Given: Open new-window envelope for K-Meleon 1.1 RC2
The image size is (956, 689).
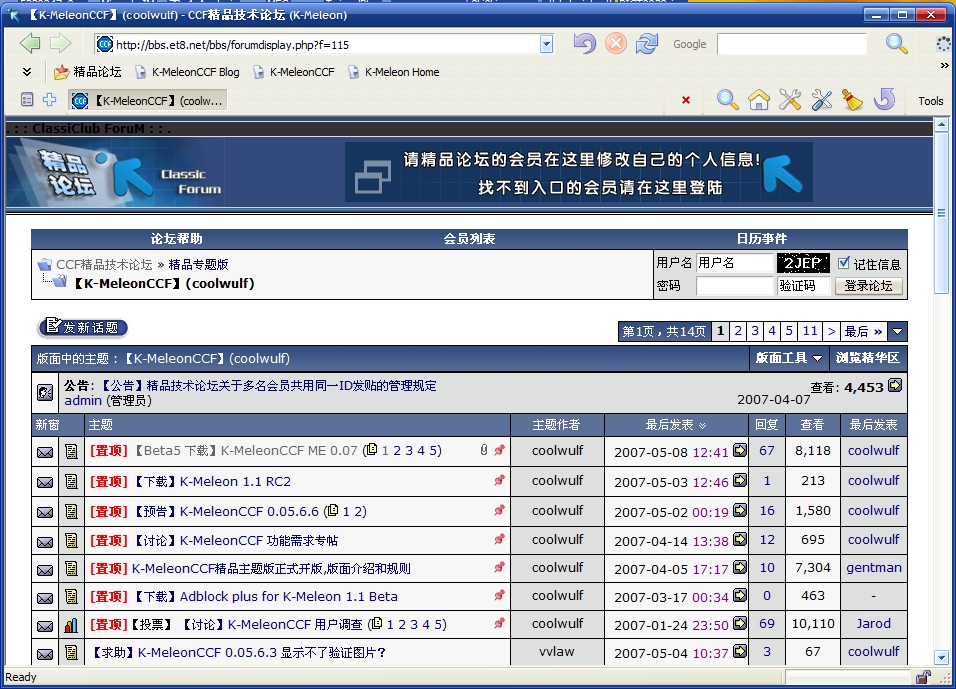Looking at the screenshot, I should tap(45, 482).
